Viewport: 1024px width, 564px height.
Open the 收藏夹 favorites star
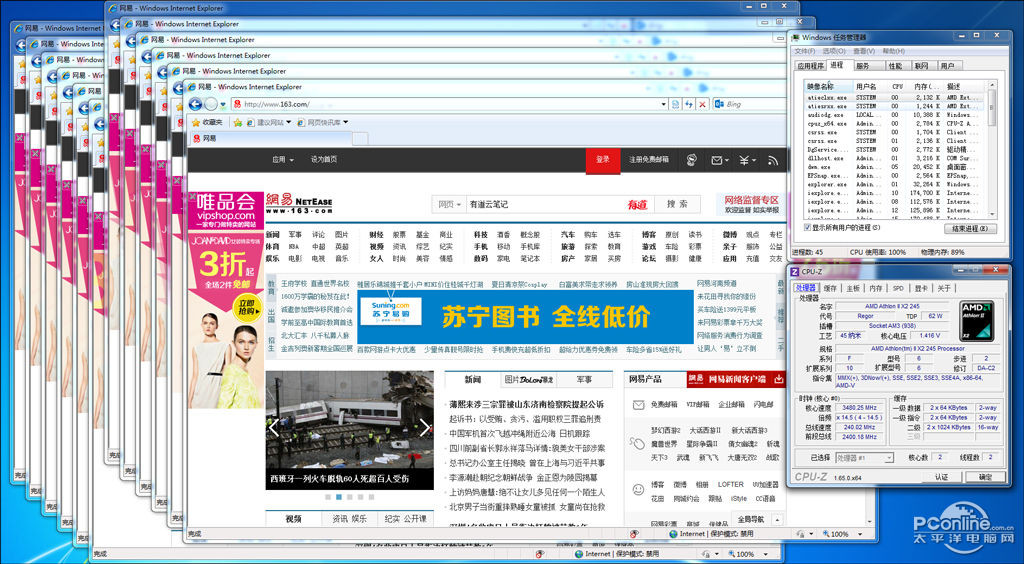click(x=195, y=122)
